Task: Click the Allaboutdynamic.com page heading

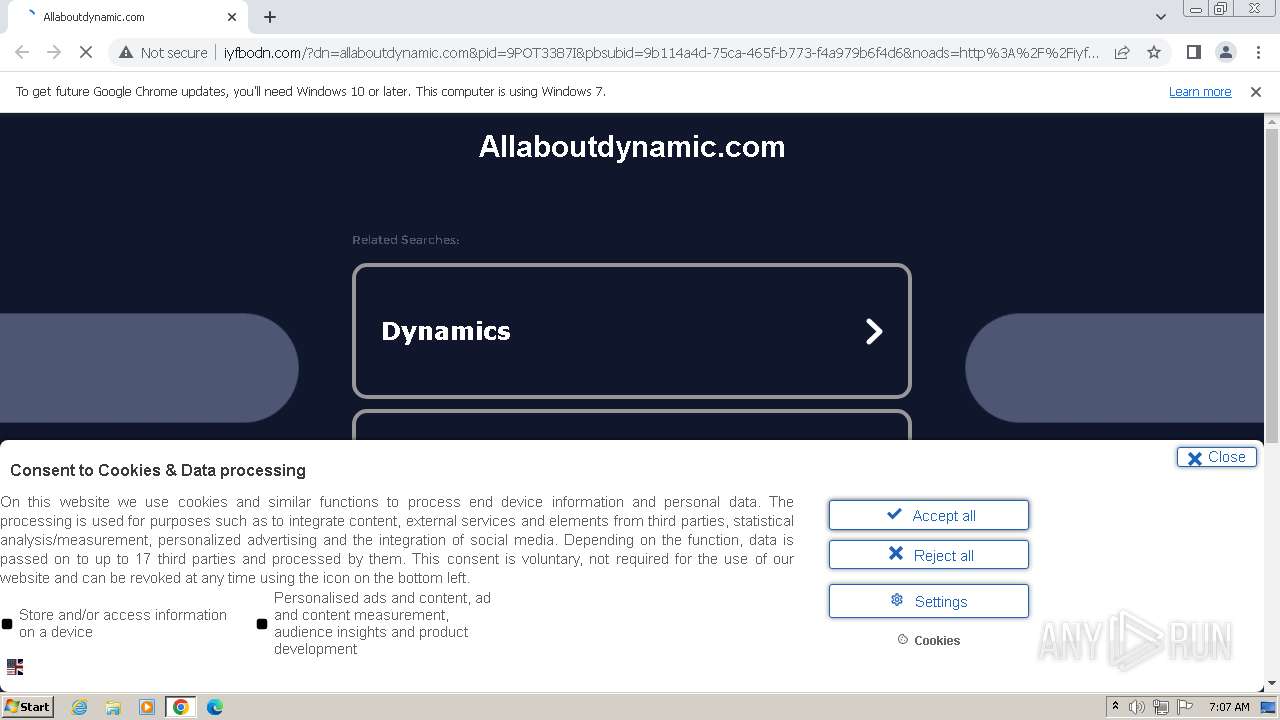Action: coord(632,147)
